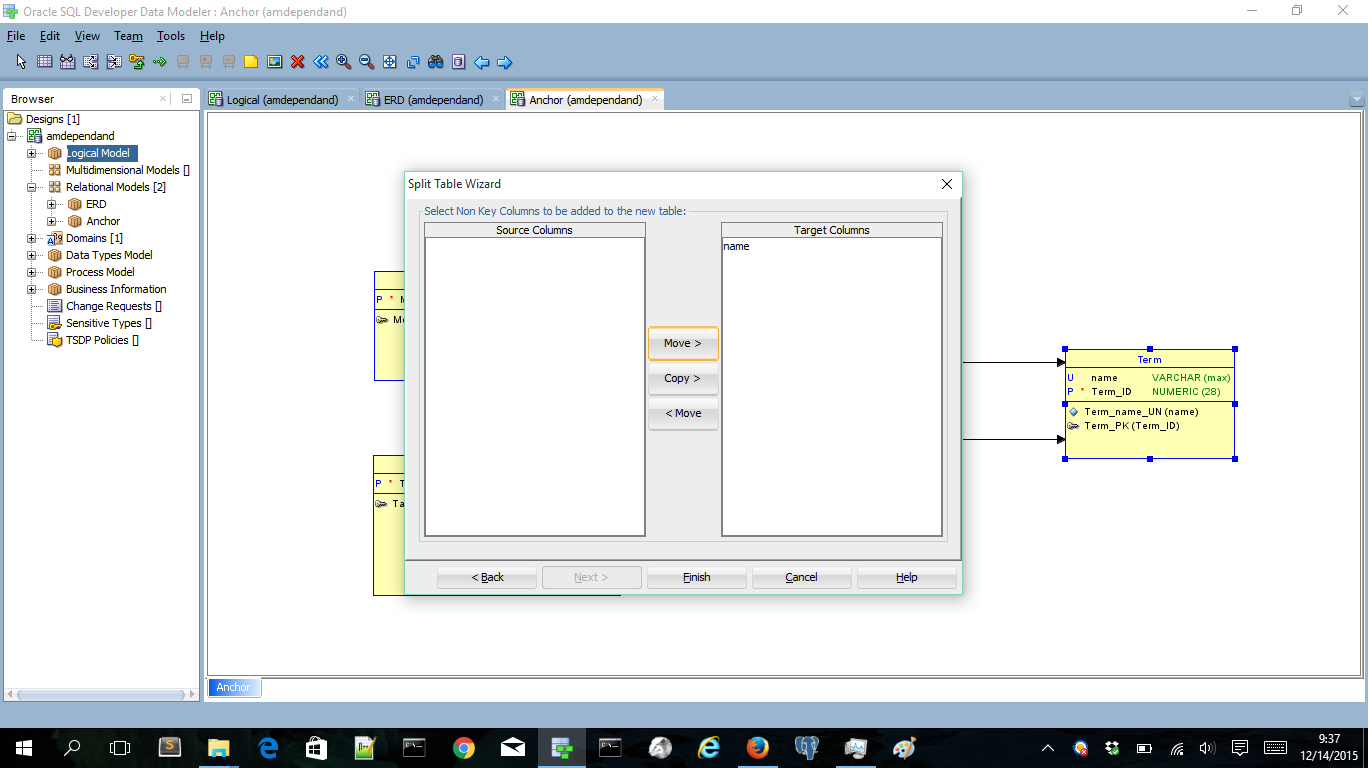The image size is (1368, 768).
Task: Click the New Table toolbar icon
Action: coord(44,62)
